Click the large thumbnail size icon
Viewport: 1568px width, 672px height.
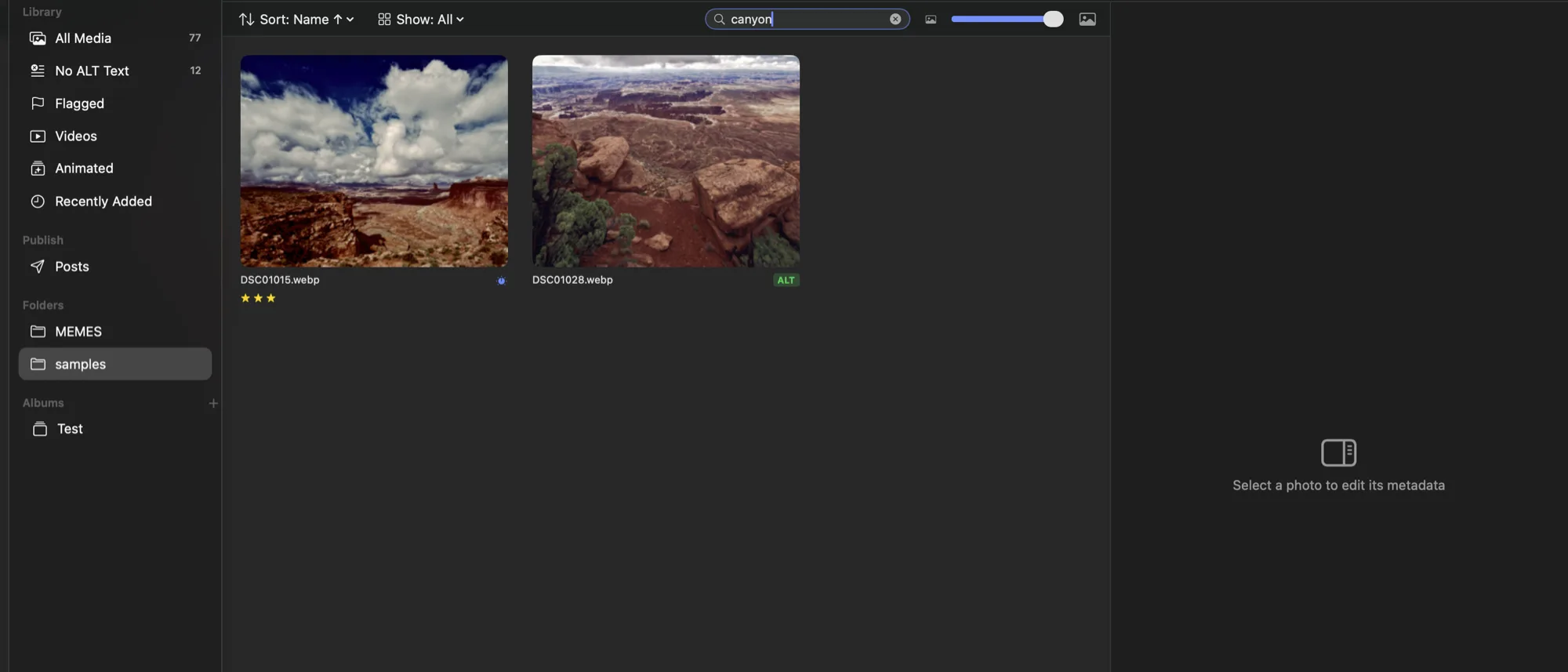point(1087,19)
